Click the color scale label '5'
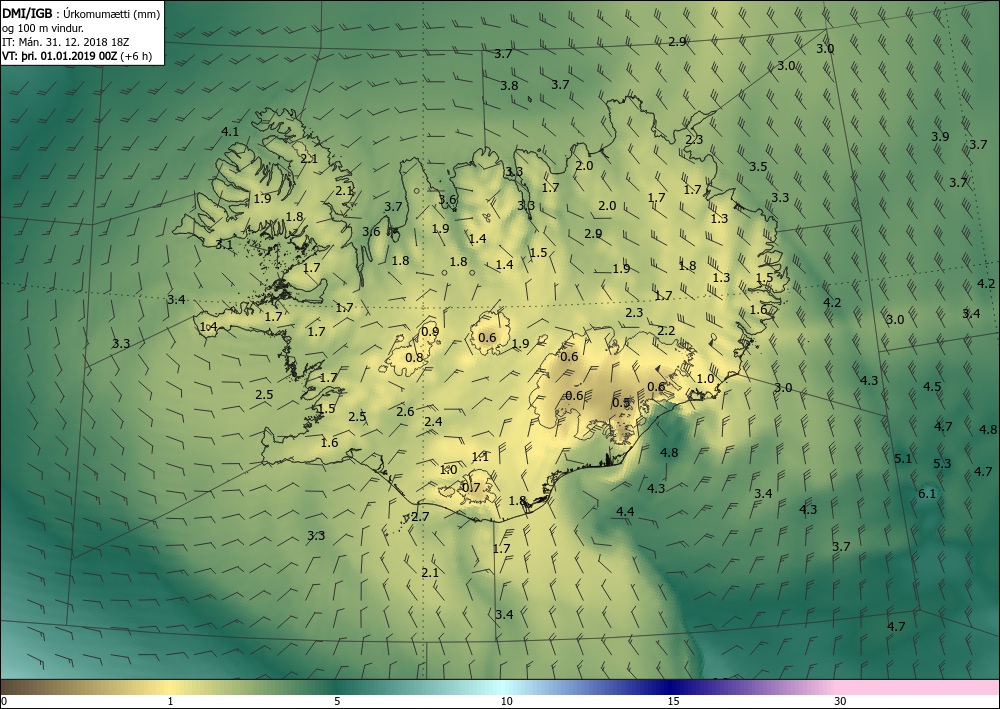The height and width of the screenshot is (709, 1000). (337, 701)
